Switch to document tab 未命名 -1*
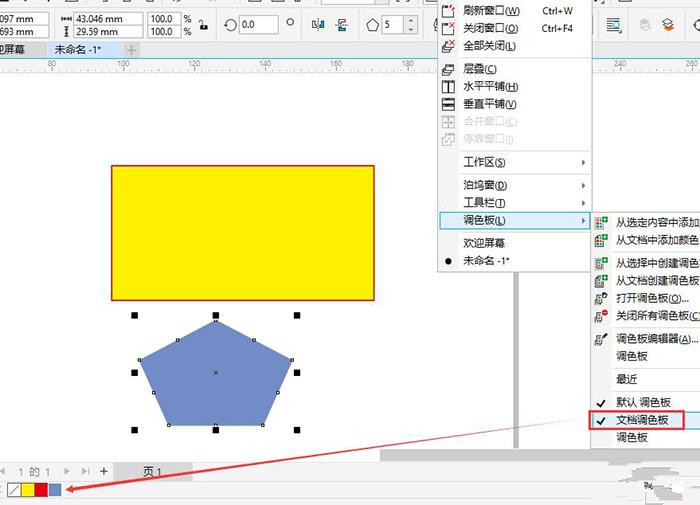The width and height of the screenshot is (700, 505). pos(77,50)
